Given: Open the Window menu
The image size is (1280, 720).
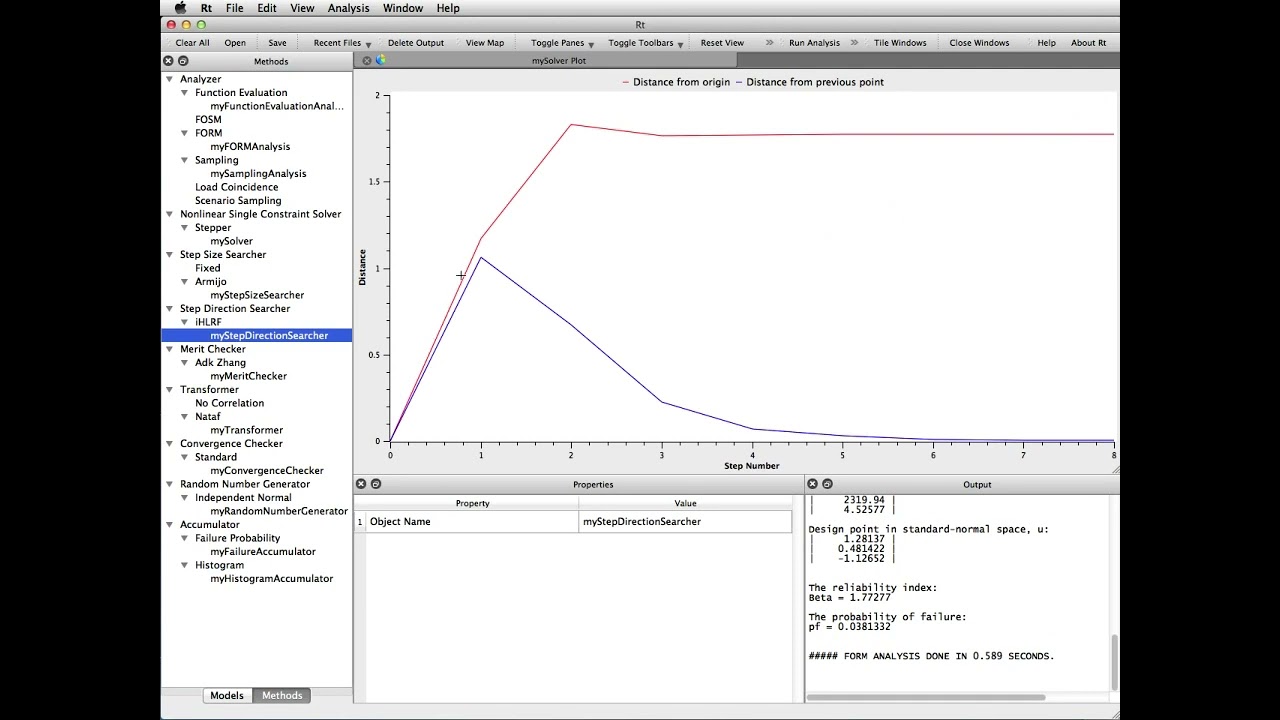Looking at the screenshot, I should point(403,8).
